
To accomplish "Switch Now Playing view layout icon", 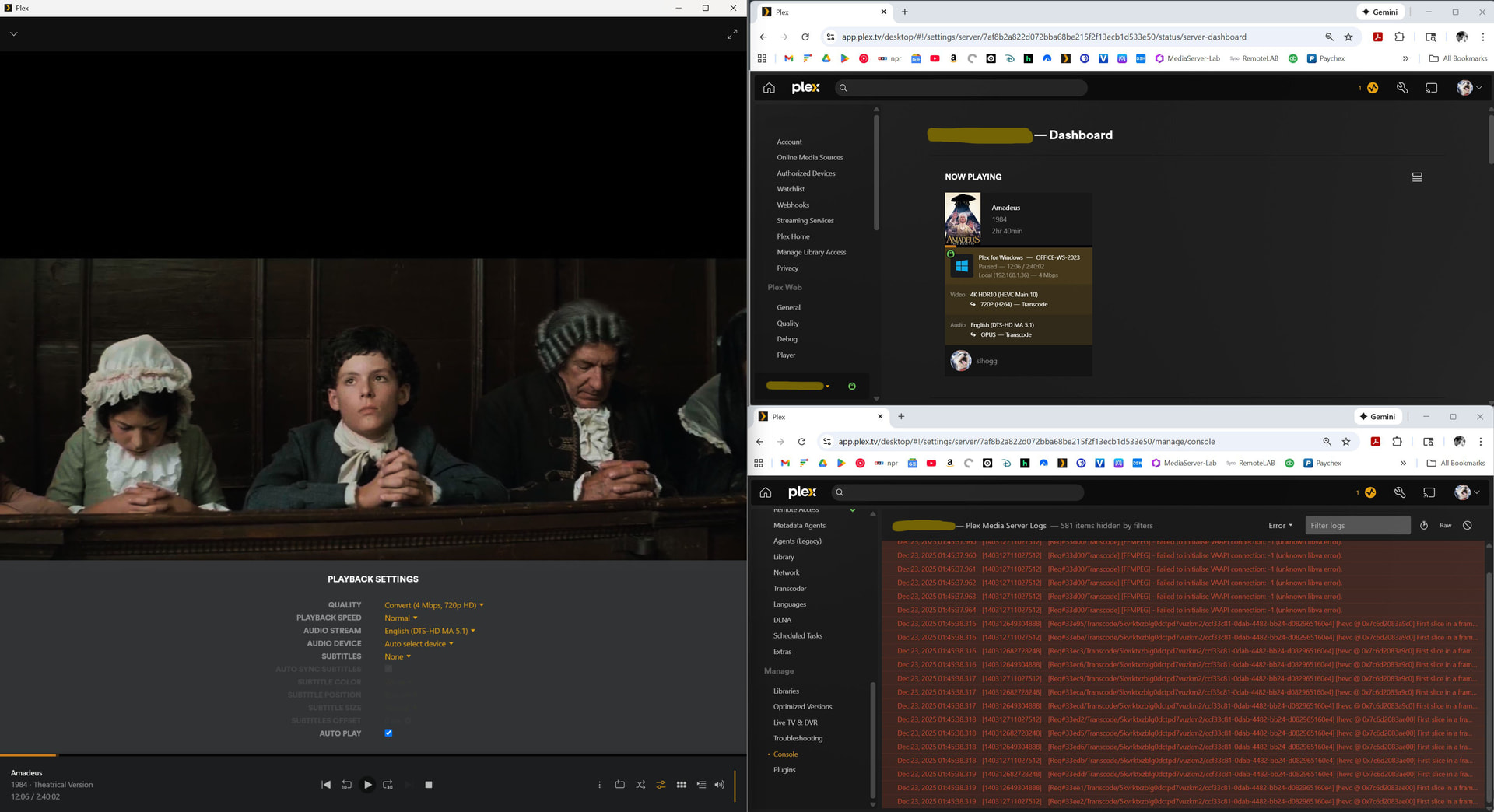I will point(1417,177).
